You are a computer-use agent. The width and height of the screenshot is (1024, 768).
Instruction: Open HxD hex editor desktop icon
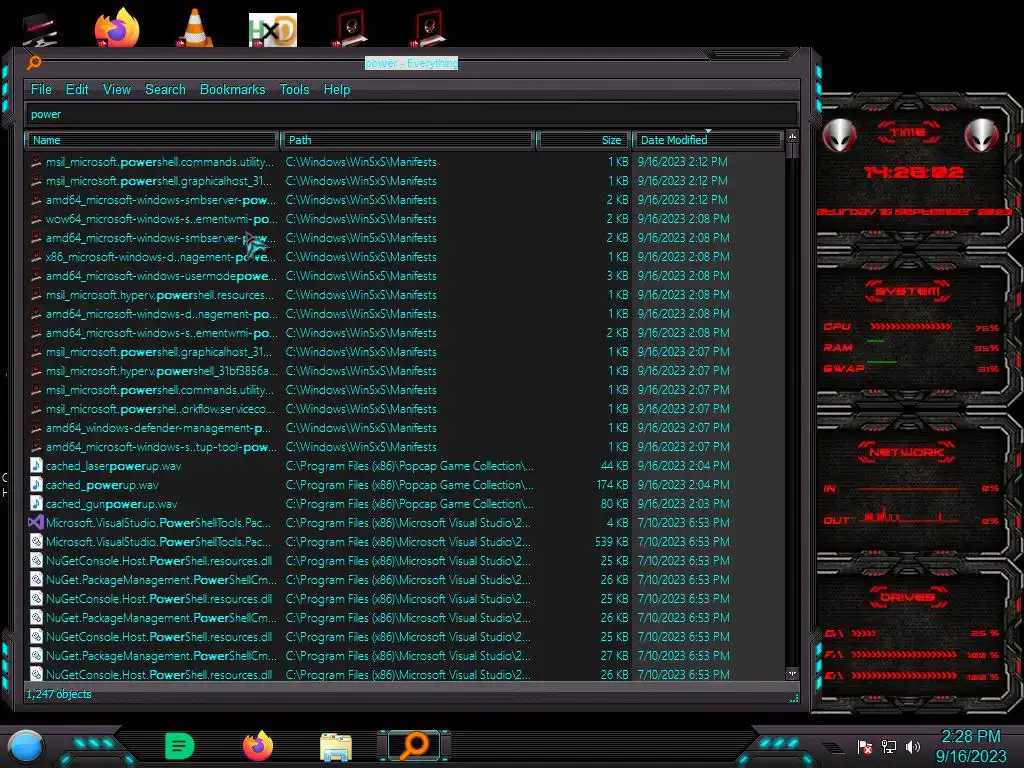pyautogui.click(x=272, y=30)
